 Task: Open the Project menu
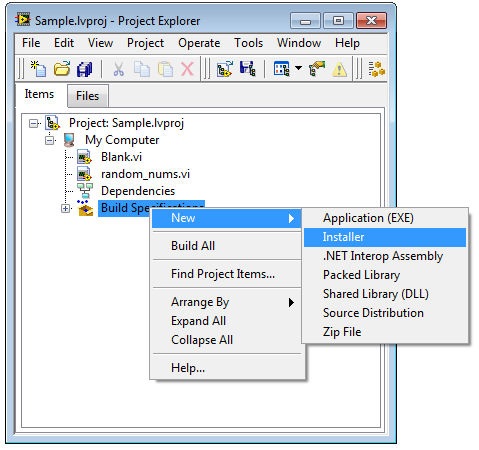pos(145,43)
